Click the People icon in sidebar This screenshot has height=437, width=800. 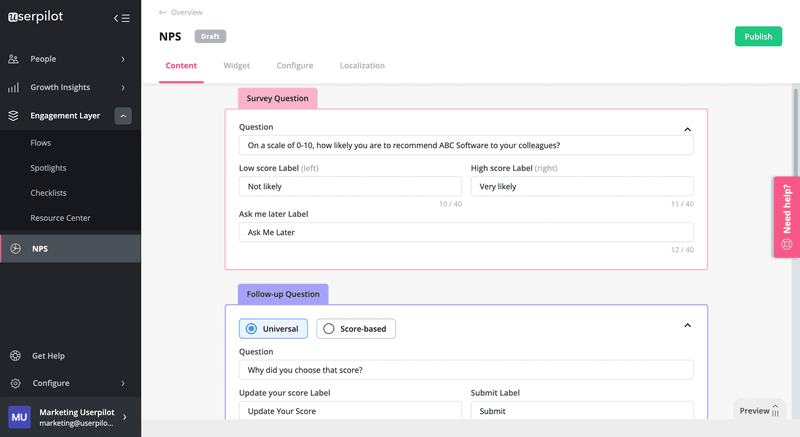pos(14,59)
